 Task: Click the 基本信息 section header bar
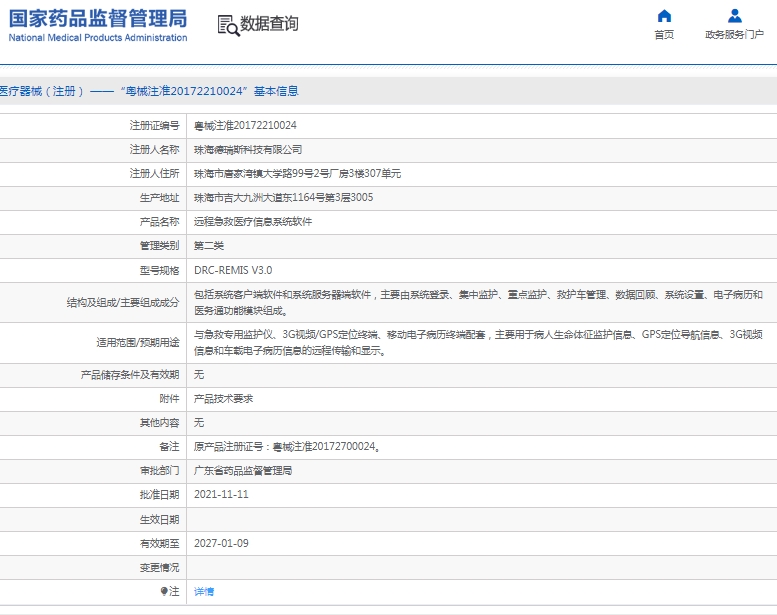(x=388, y=91)
